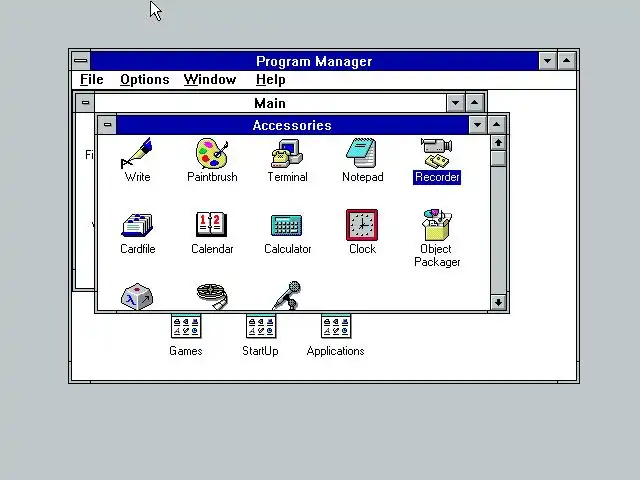The height and width of the screenshot is (480, 640).
Task: Click the Media Player film reel icon
Action: click(212, 296)
